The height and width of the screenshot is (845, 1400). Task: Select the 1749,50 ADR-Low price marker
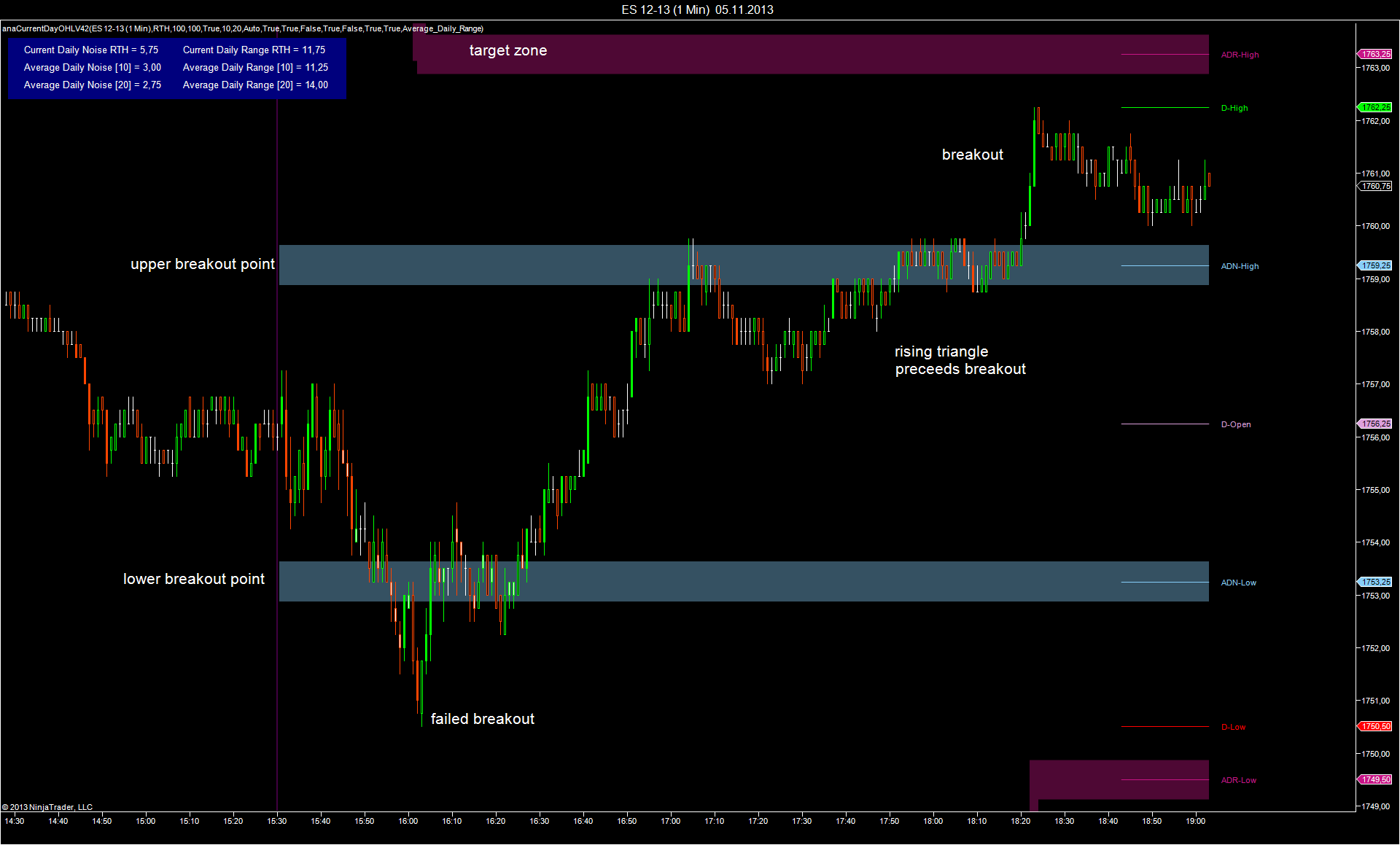tap(1374, 779)
